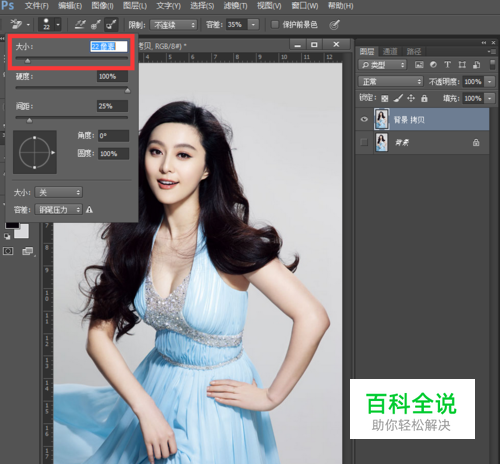Open the 视图(V) menu
The image size is (500, 464).
269,6
